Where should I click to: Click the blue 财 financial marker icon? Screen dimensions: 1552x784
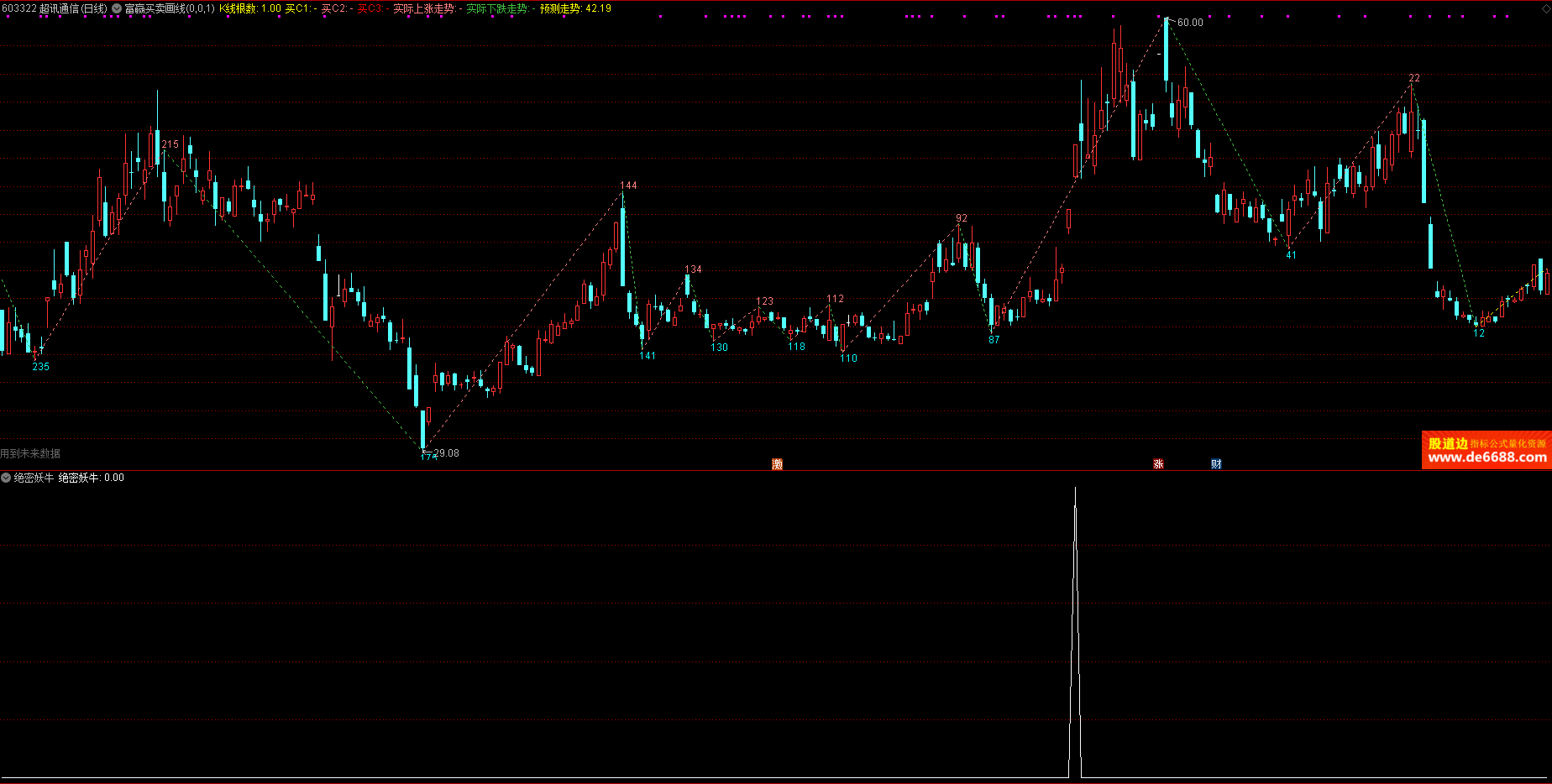[x=1216, y=464]
